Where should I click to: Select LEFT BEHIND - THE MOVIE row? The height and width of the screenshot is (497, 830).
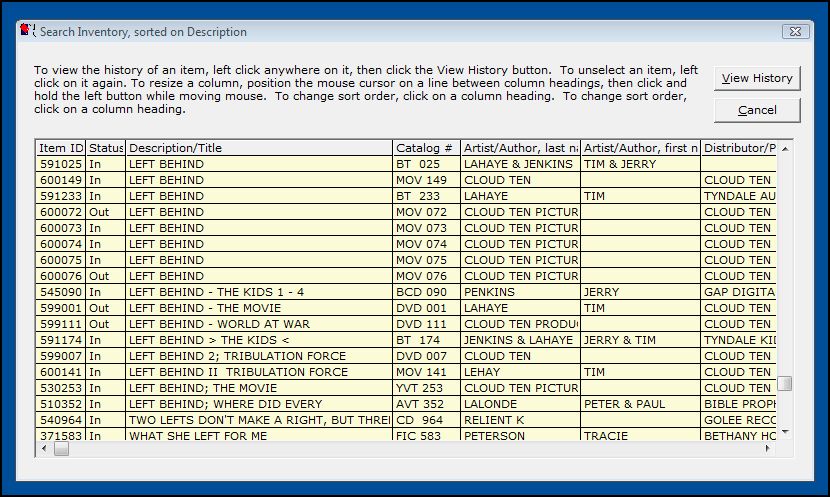pyautogui.click(x=406, y=308)
